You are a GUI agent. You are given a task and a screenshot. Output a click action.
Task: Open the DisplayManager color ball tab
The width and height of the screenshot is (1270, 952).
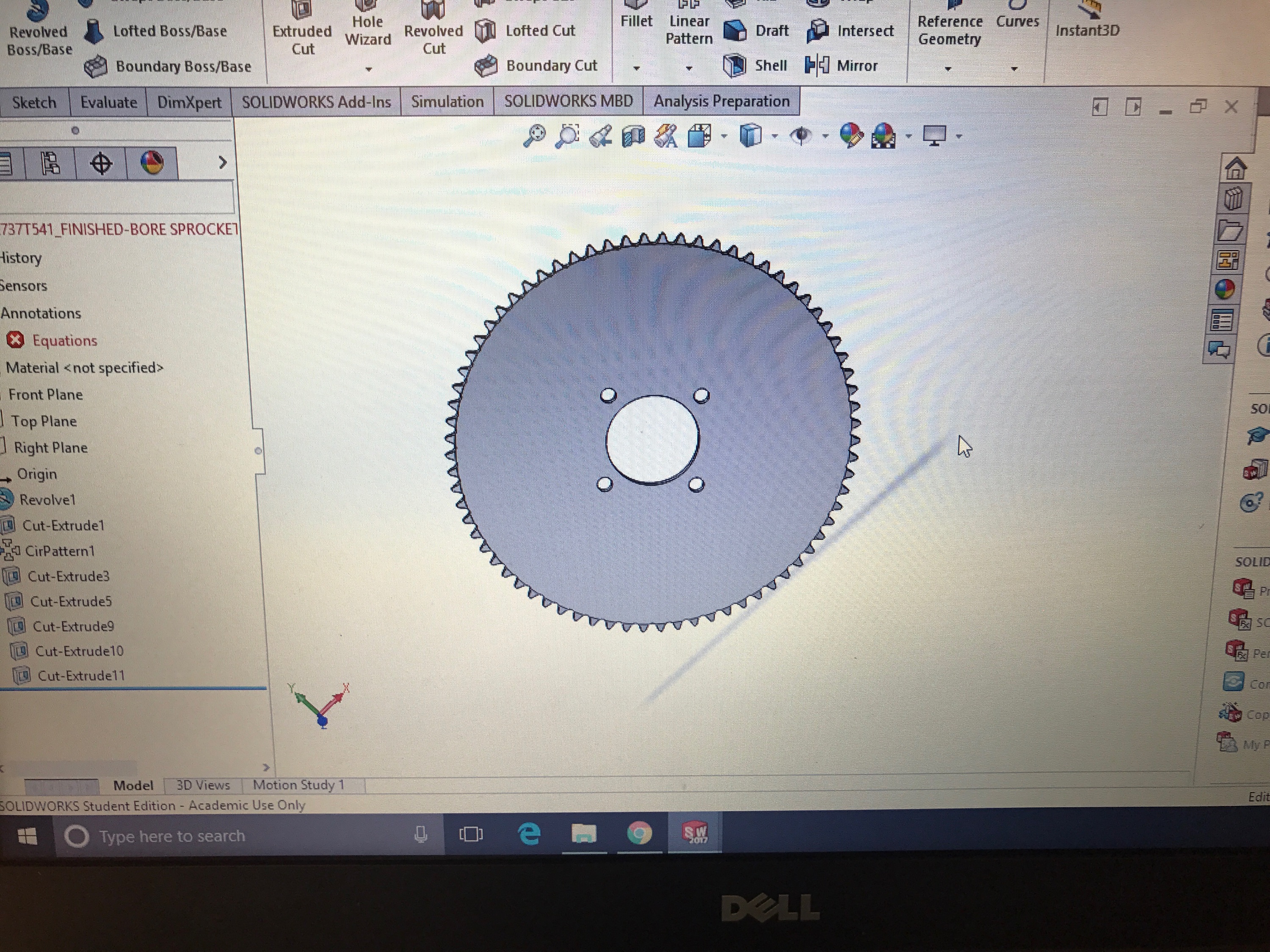click(152, 164)
